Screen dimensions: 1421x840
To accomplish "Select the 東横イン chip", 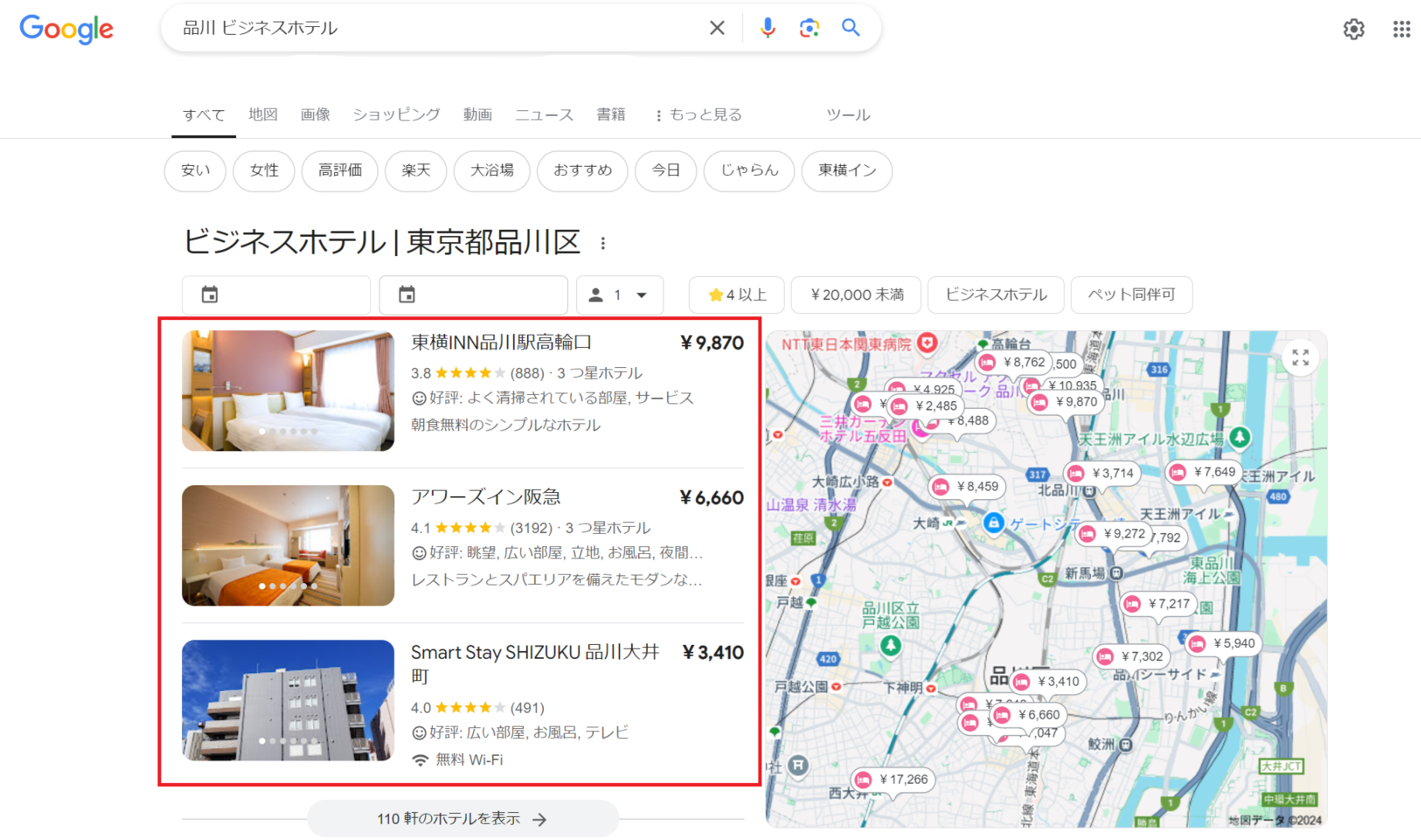I will point(847,170).
